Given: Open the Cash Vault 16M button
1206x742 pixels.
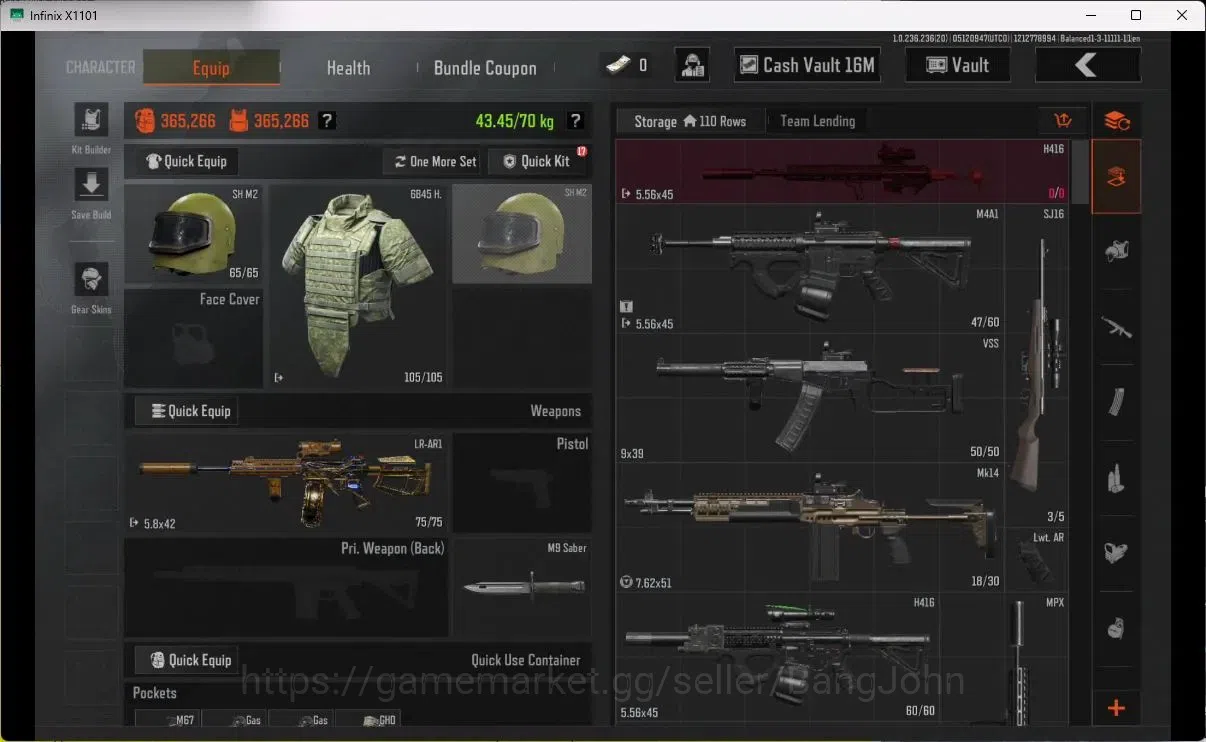Looking at the screenshot, I should click(x=806, y=65).
